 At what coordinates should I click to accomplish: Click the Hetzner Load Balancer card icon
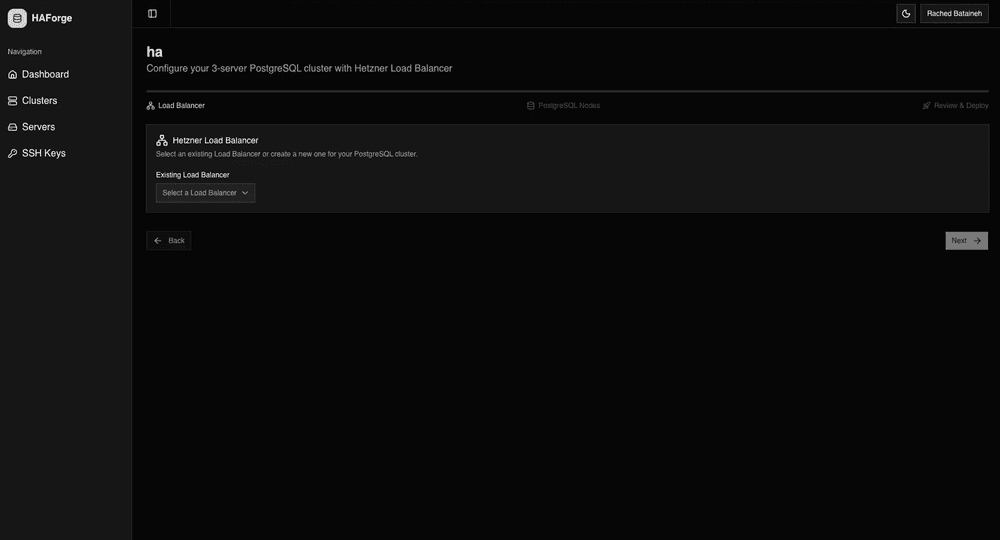(x=162, y=140)
